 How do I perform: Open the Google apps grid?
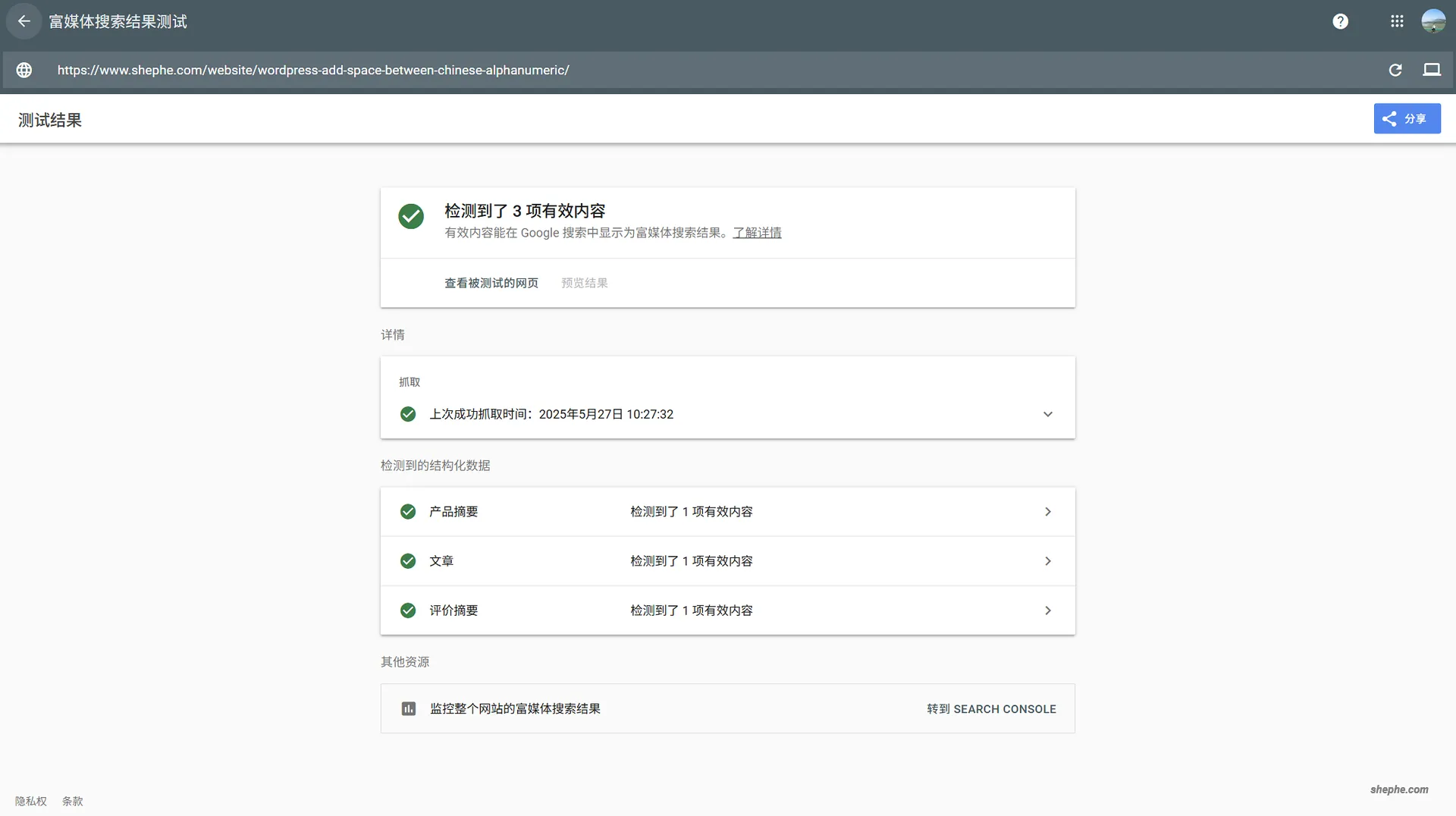pos(1398,21)
